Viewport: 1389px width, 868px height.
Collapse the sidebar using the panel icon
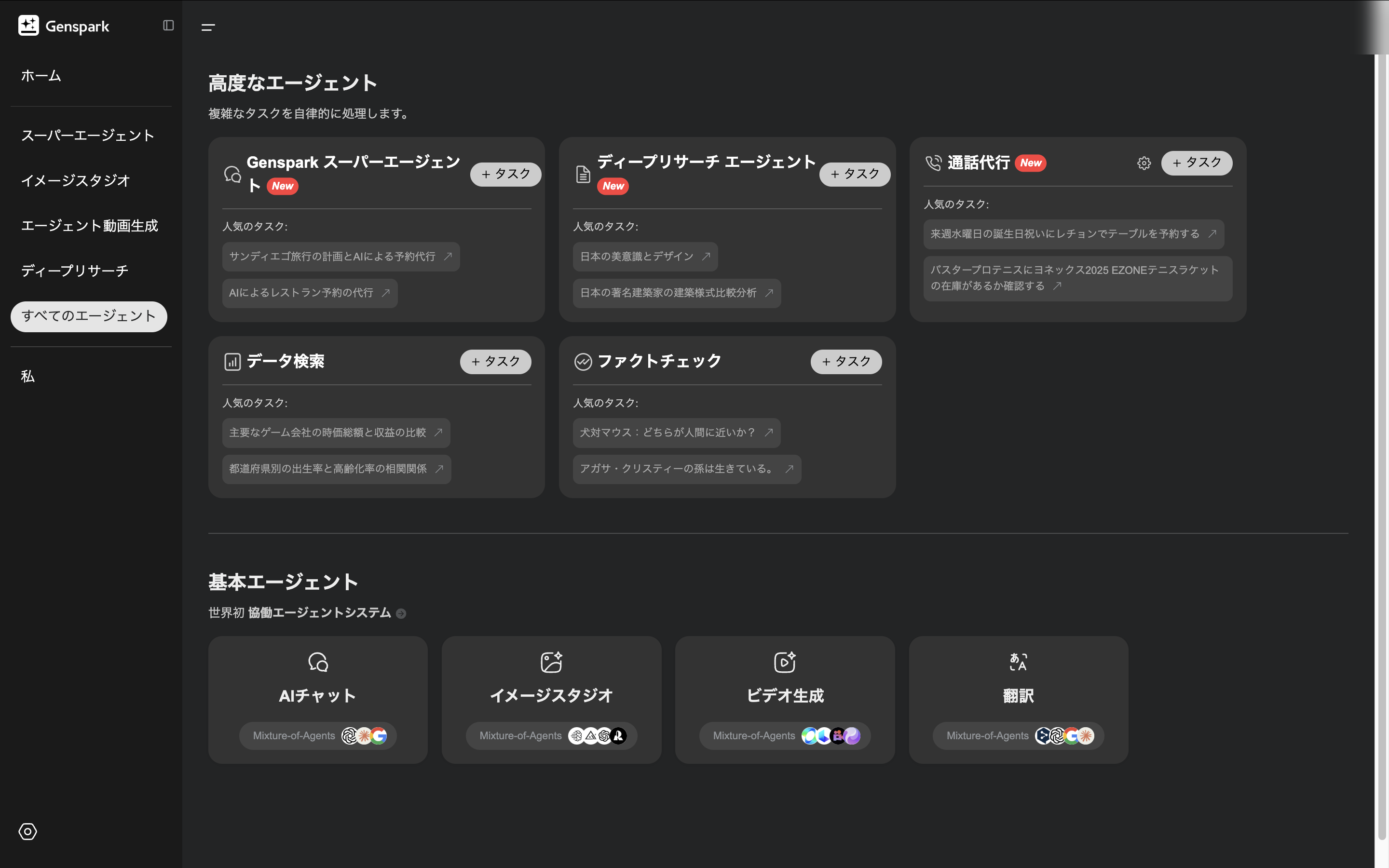click(168, 26)
